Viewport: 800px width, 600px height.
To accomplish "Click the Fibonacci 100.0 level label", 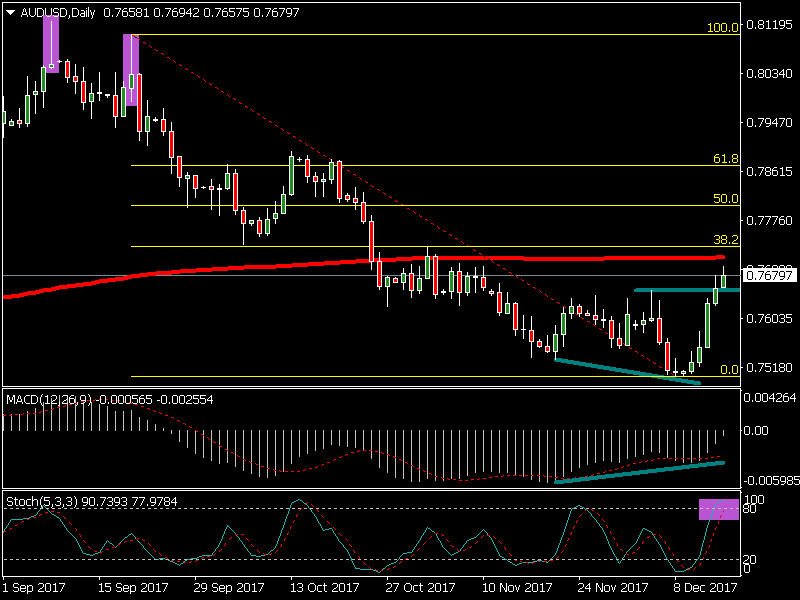I will [x=722, y=28].
